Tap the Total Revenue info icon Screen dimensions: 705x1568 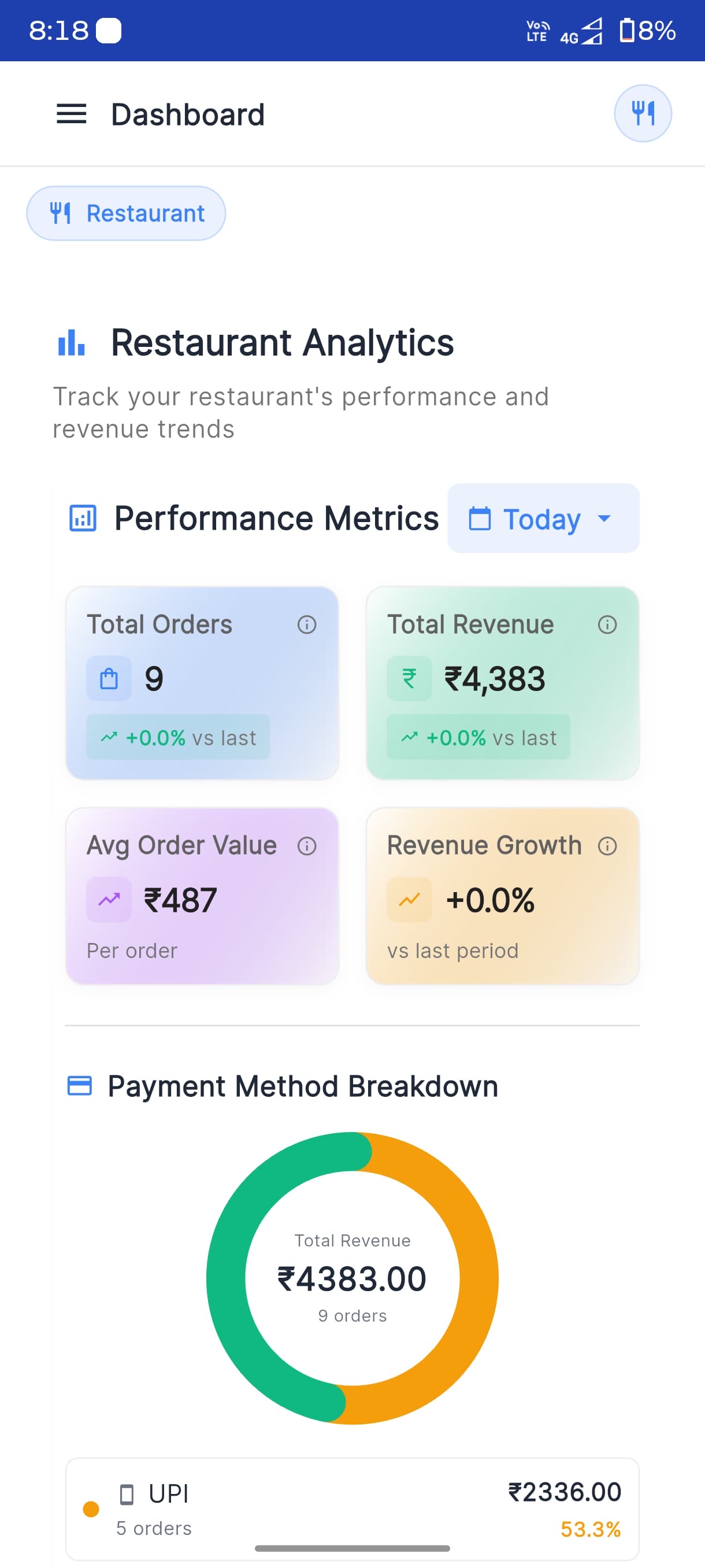tap(607, 624)
